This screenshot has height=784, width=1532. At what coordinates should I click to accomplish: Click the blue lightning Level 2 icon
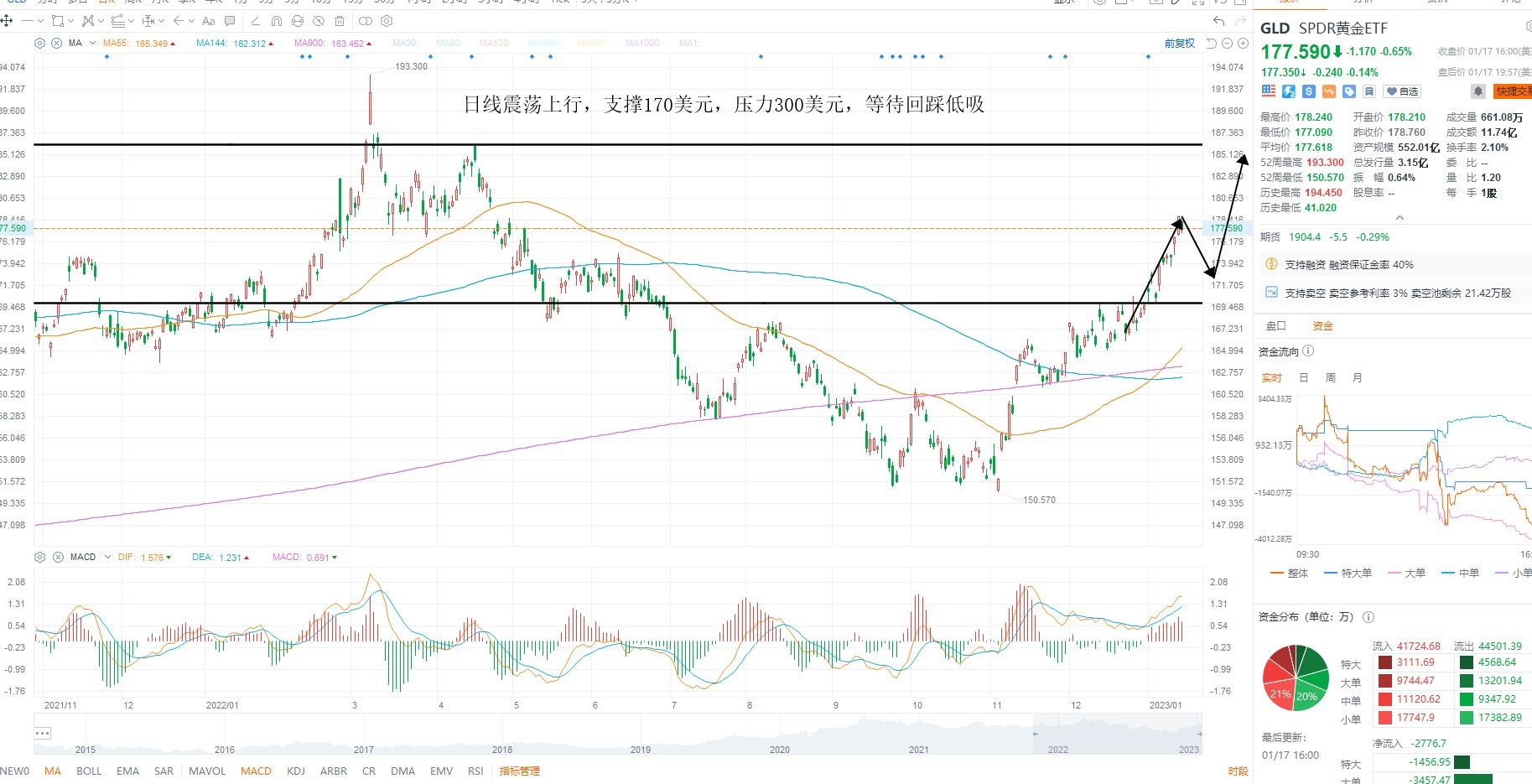[1289, 91]
